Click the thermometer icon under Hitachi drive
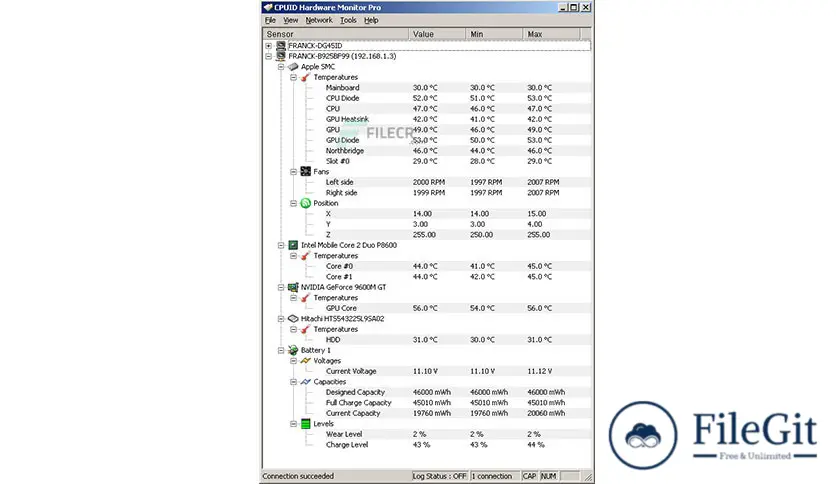This screenshot has height=484, width=836. 306,329
